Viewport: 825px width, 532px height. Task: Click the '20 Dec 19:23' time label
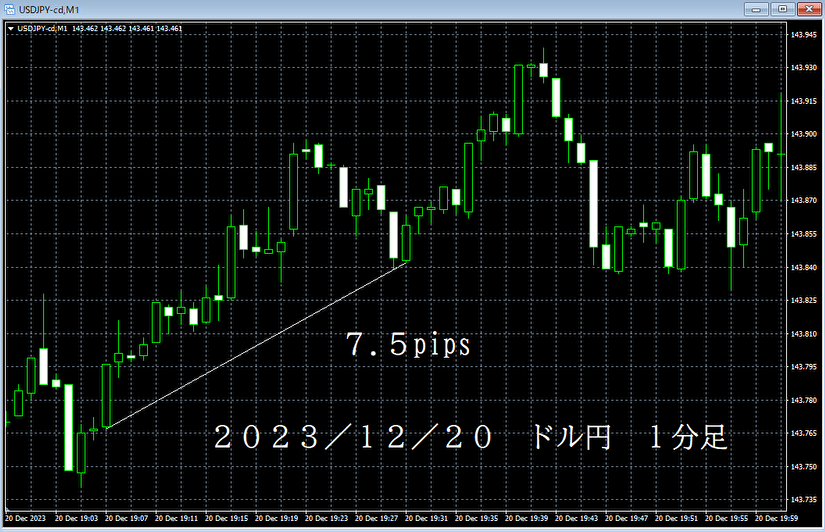[x=326, y=518]
